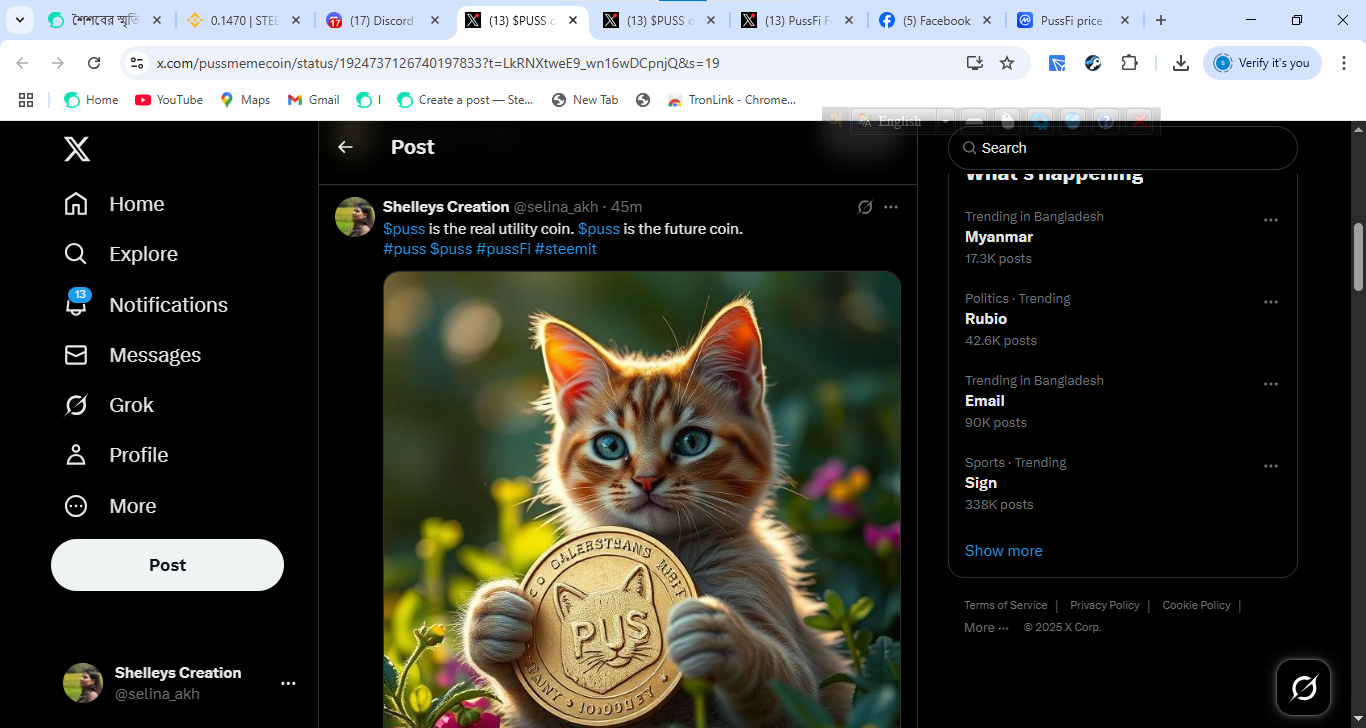This screenshot has height=728, width=1366.
Task: Click the back arrow beside Post heading
Action: coord(345,147)
